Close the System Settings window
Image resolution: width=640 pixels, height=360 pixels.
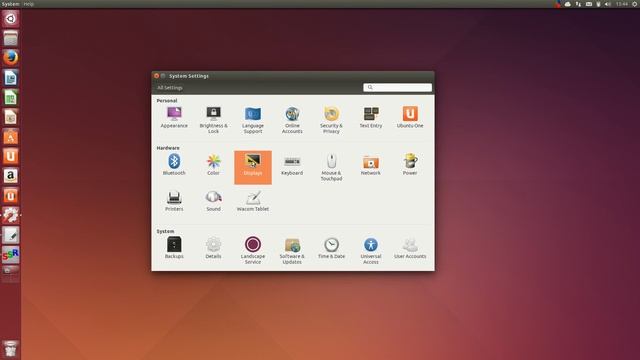click(156, 76)
